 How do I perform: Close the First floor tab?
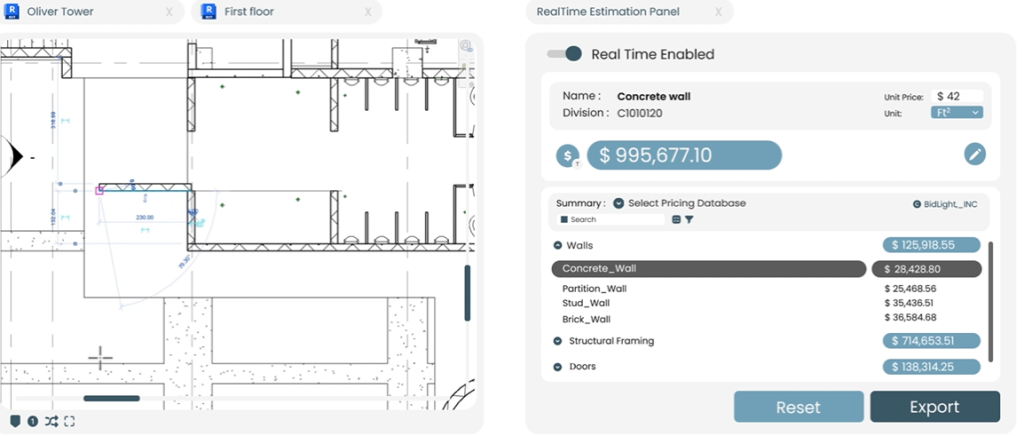click(368, 12)
